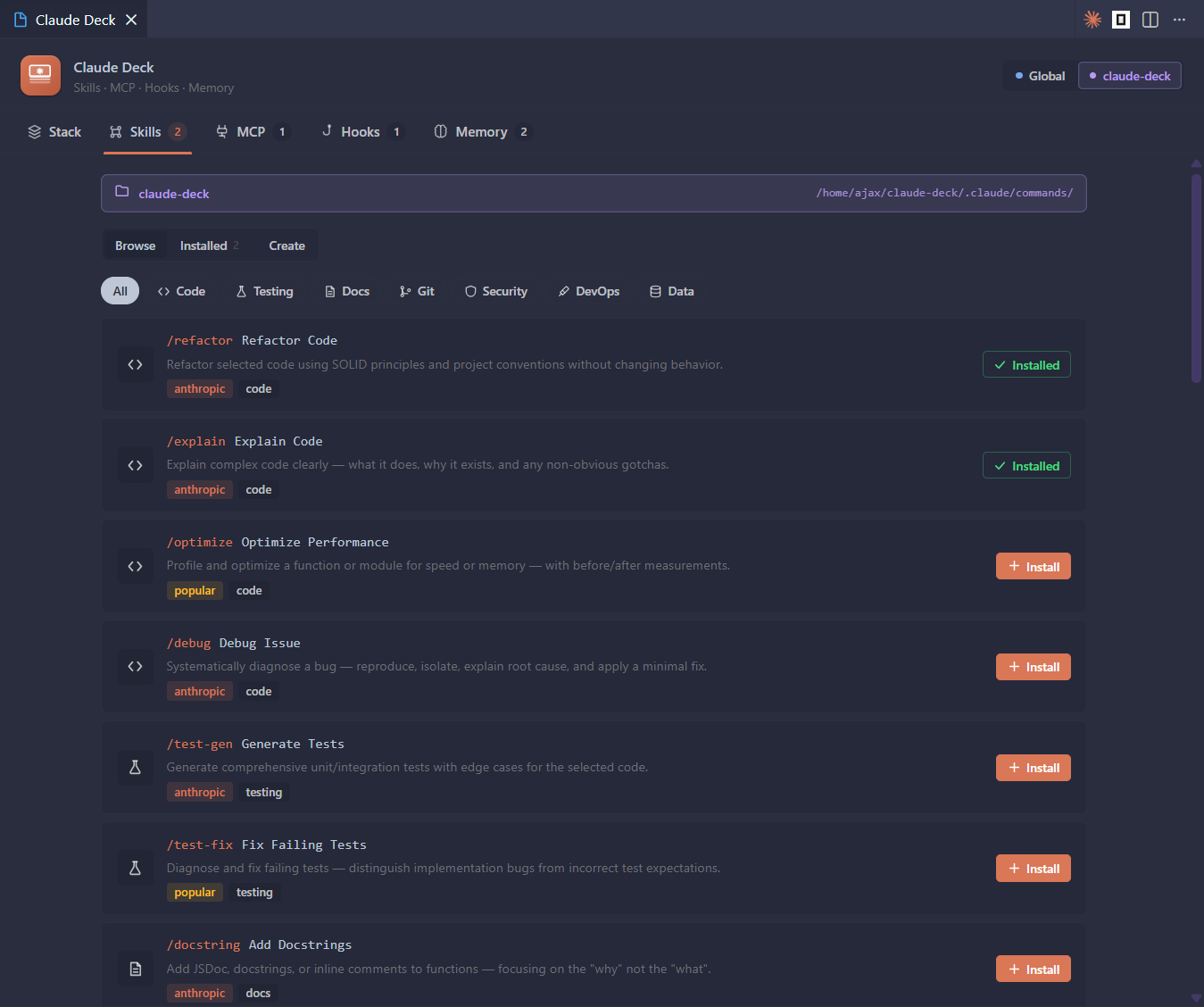Filter skills by Testing category

click(x=265, y=291)
